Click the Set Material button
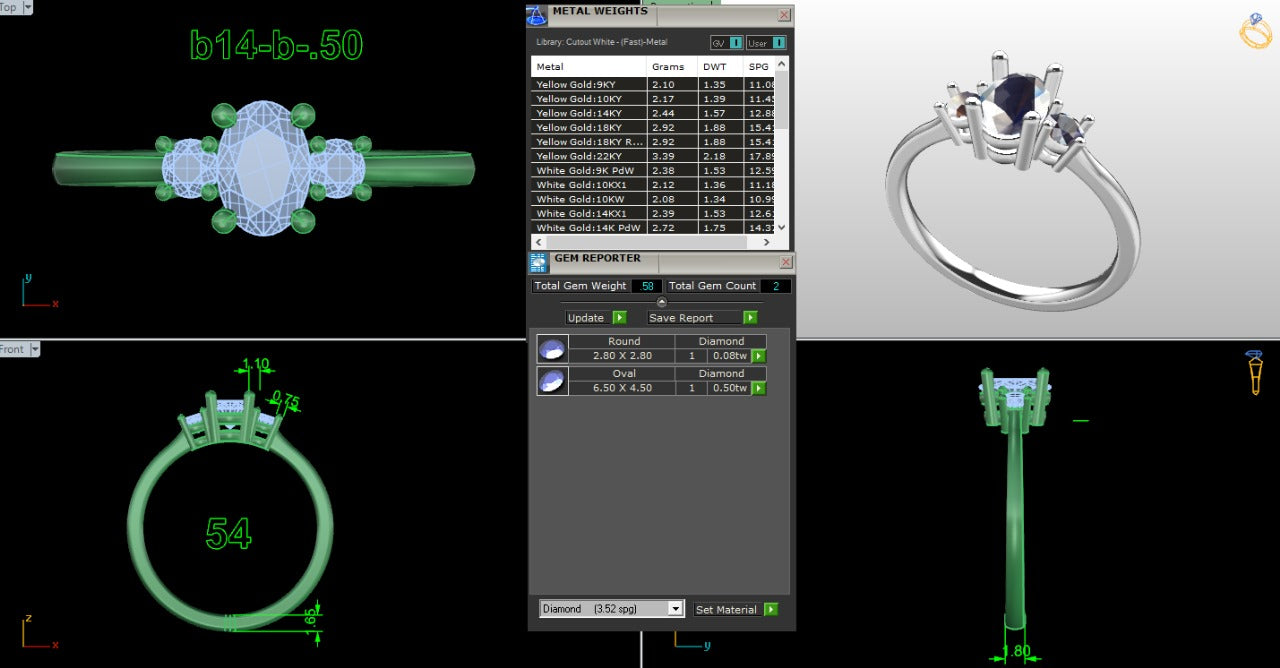This screenshot has height=668, width=1280. click(727, 609)
